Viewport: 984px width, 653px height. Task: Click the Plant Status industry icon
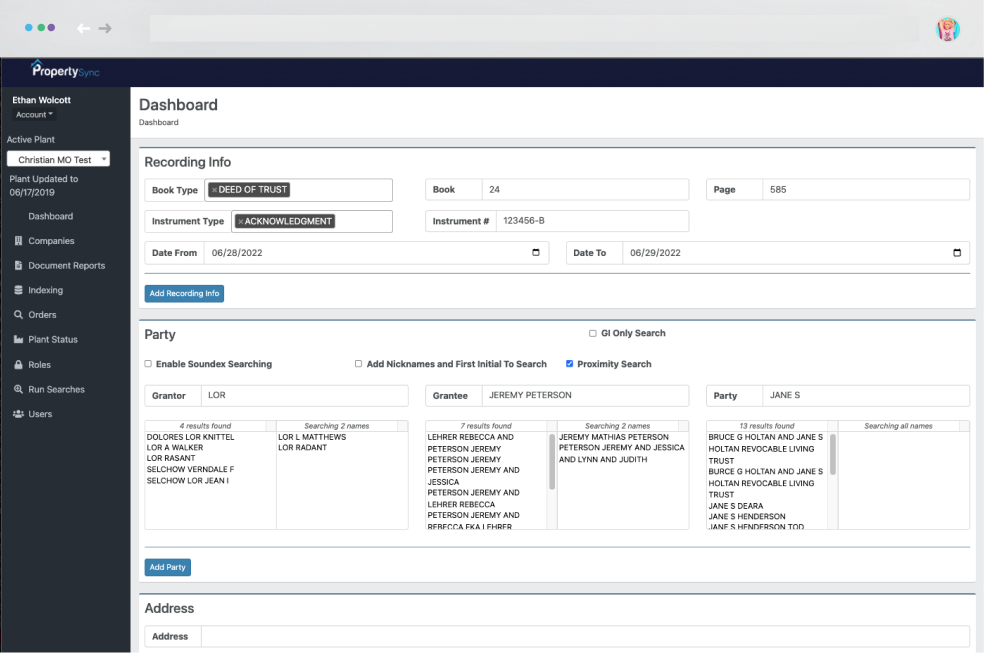tap(18, 340)
